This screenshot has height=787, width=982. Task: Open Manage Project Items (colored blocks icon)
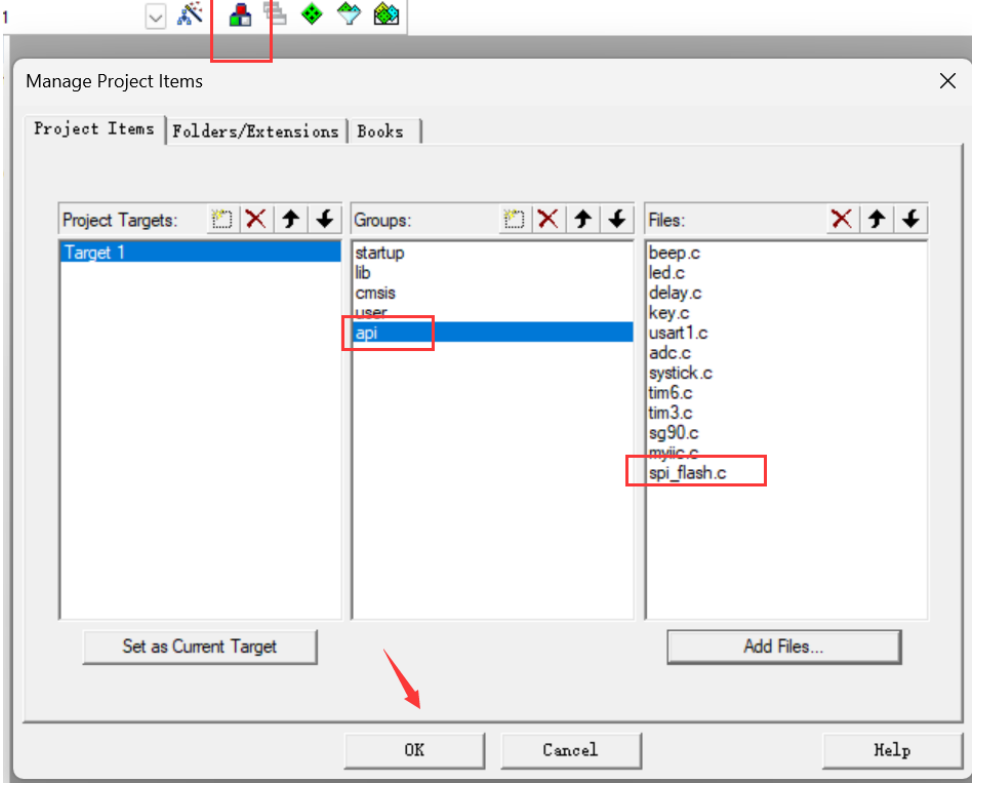pos(240,14)
